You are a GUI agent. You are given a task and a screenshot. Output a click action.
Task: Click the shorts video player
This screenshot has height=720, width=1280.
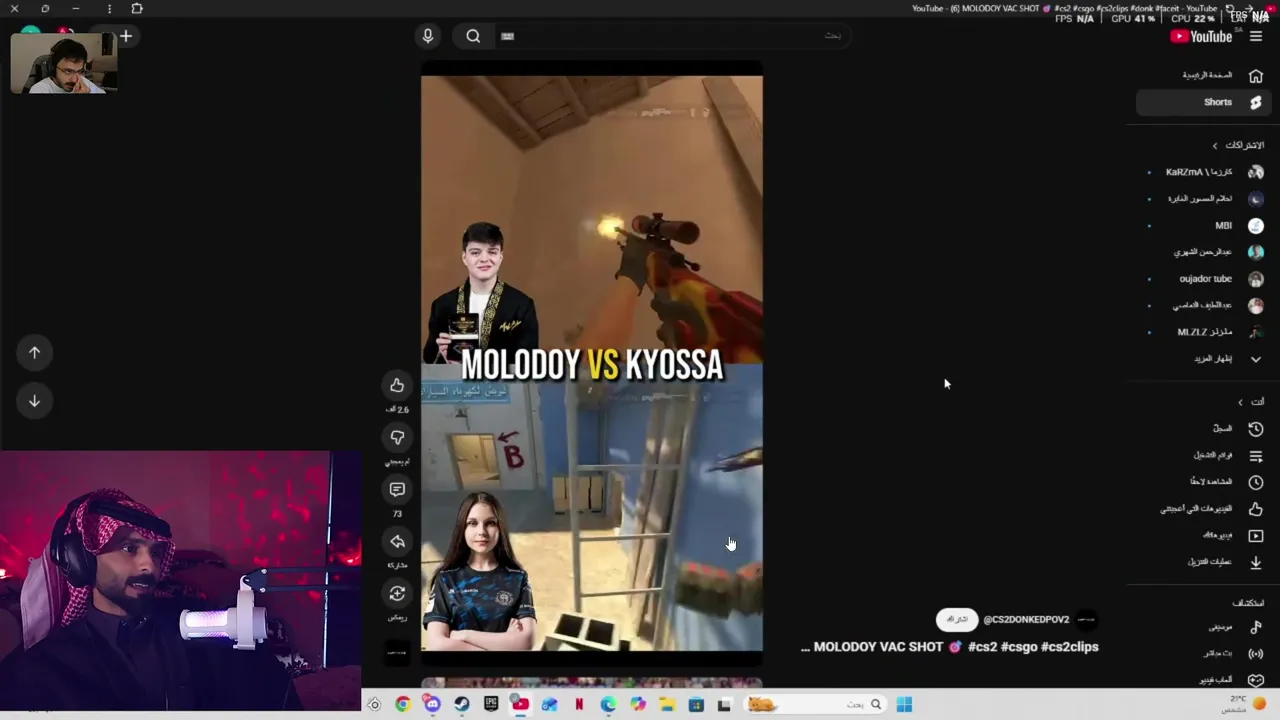tap(592, 364)
